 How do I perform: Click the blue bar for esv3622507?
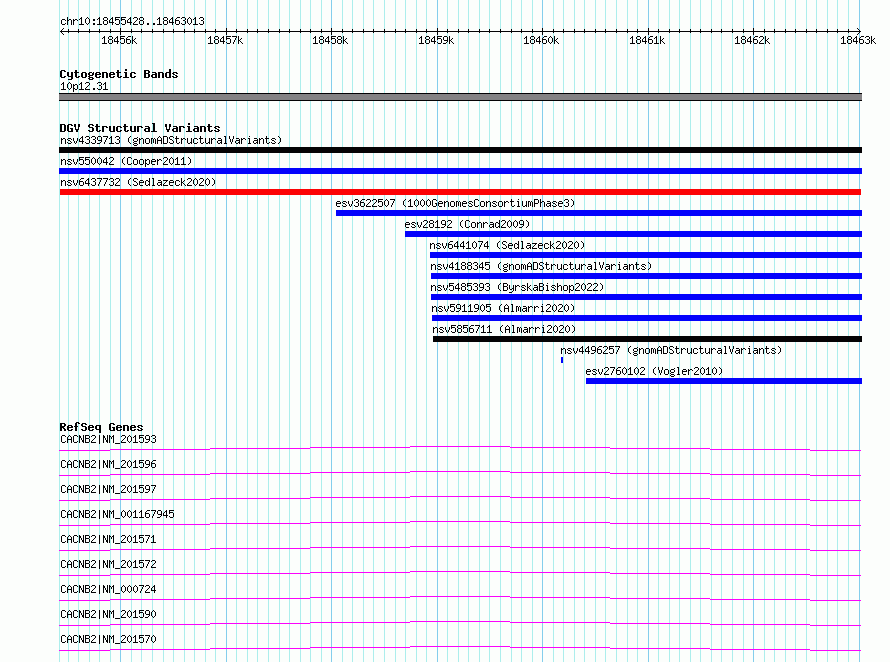coord(599,213)
